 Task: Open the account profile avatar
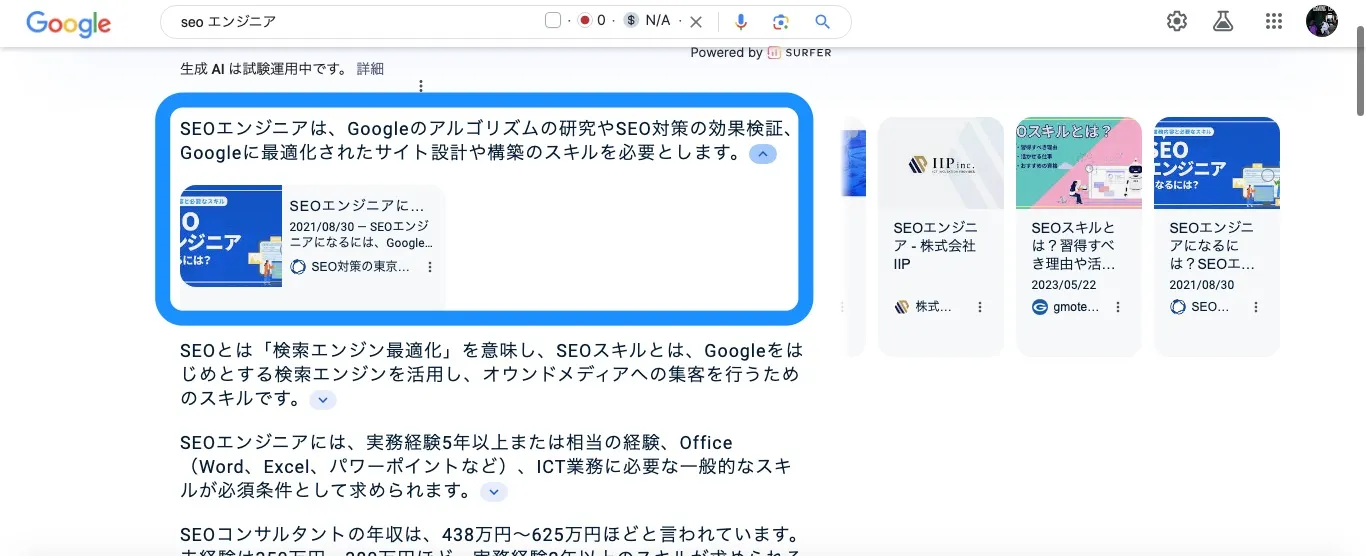(x=1322, y=21)
